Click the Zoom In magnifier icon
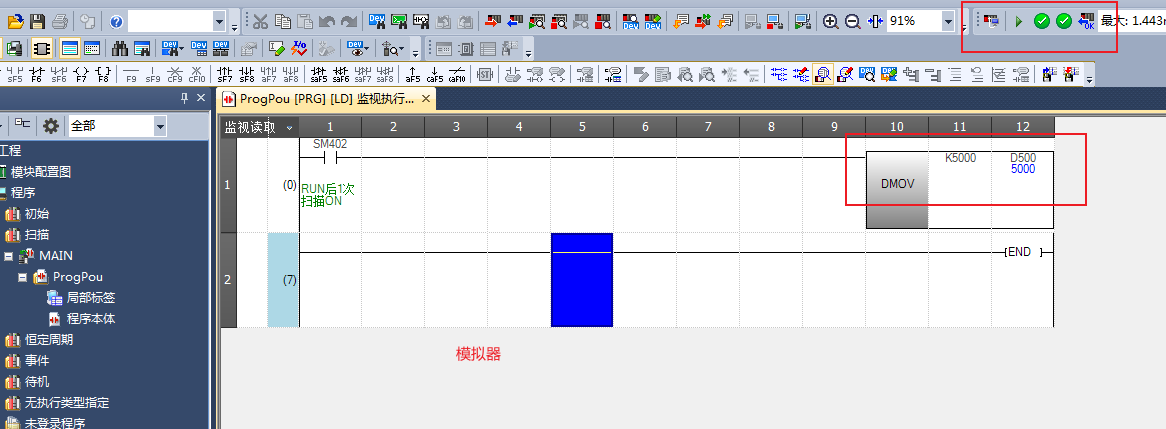1166x429 pixels. [x=831, y=21]
